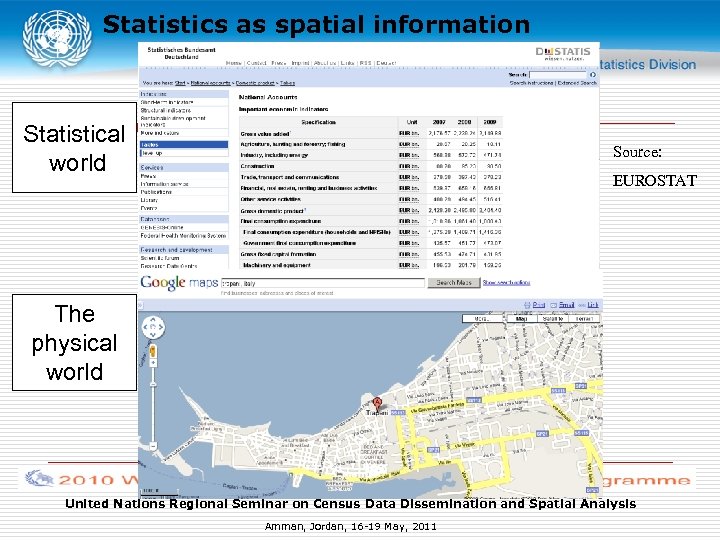Switch to Map view tab
The height and width of the screenshot is (540, 720).
[522, 318]
